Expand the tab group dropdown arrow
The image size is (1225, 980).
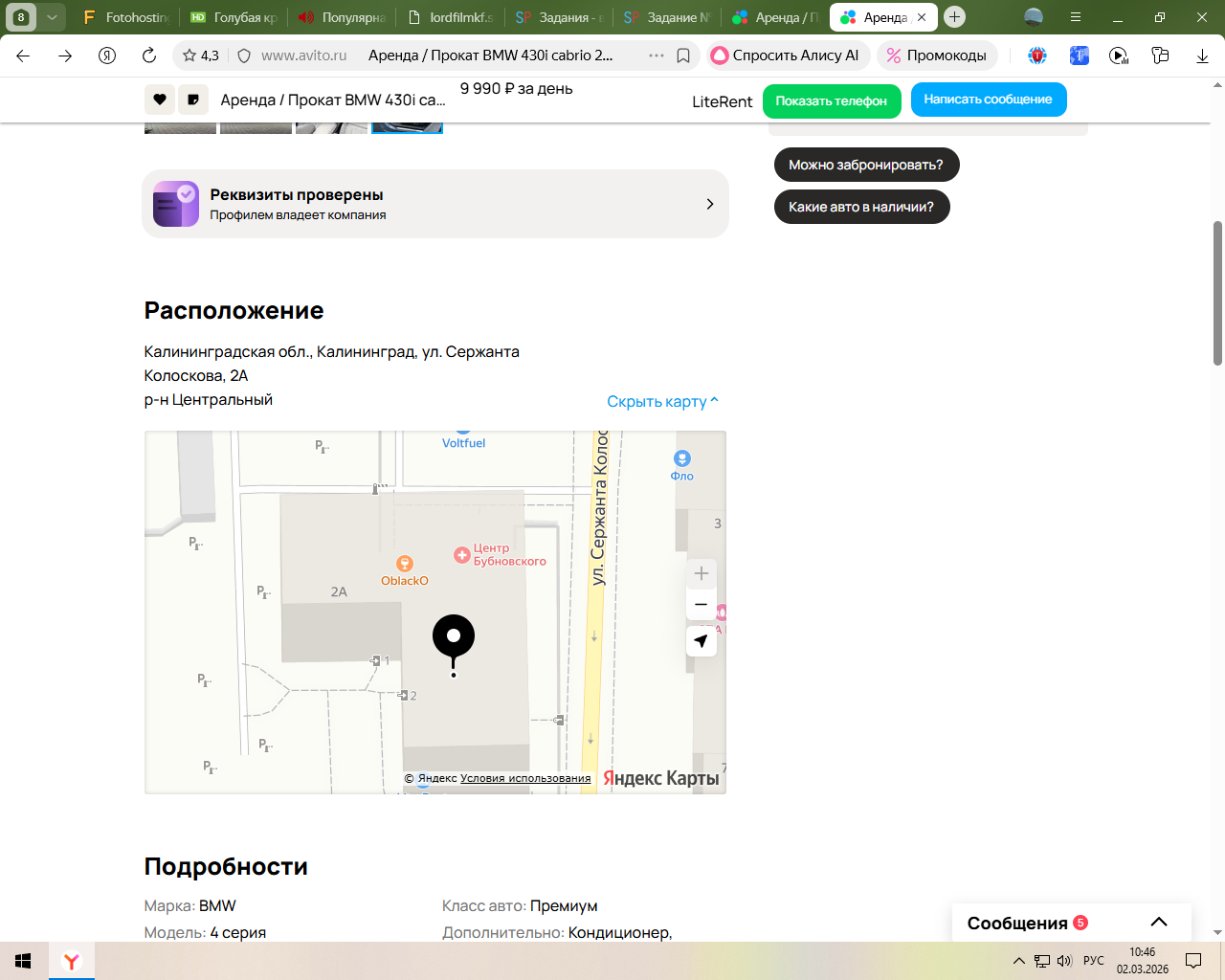[52, 17]
